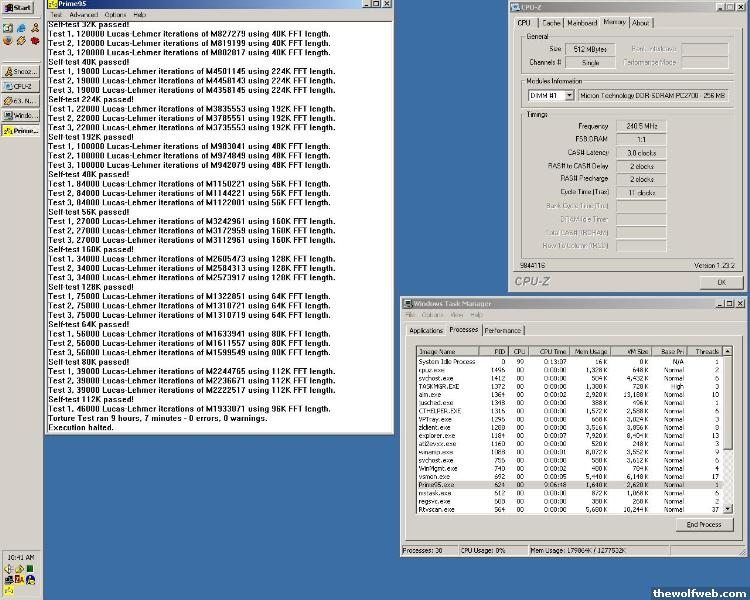Click the volume speaker tray icon
The image size is (750, 600).
click(x=9, y=569)
